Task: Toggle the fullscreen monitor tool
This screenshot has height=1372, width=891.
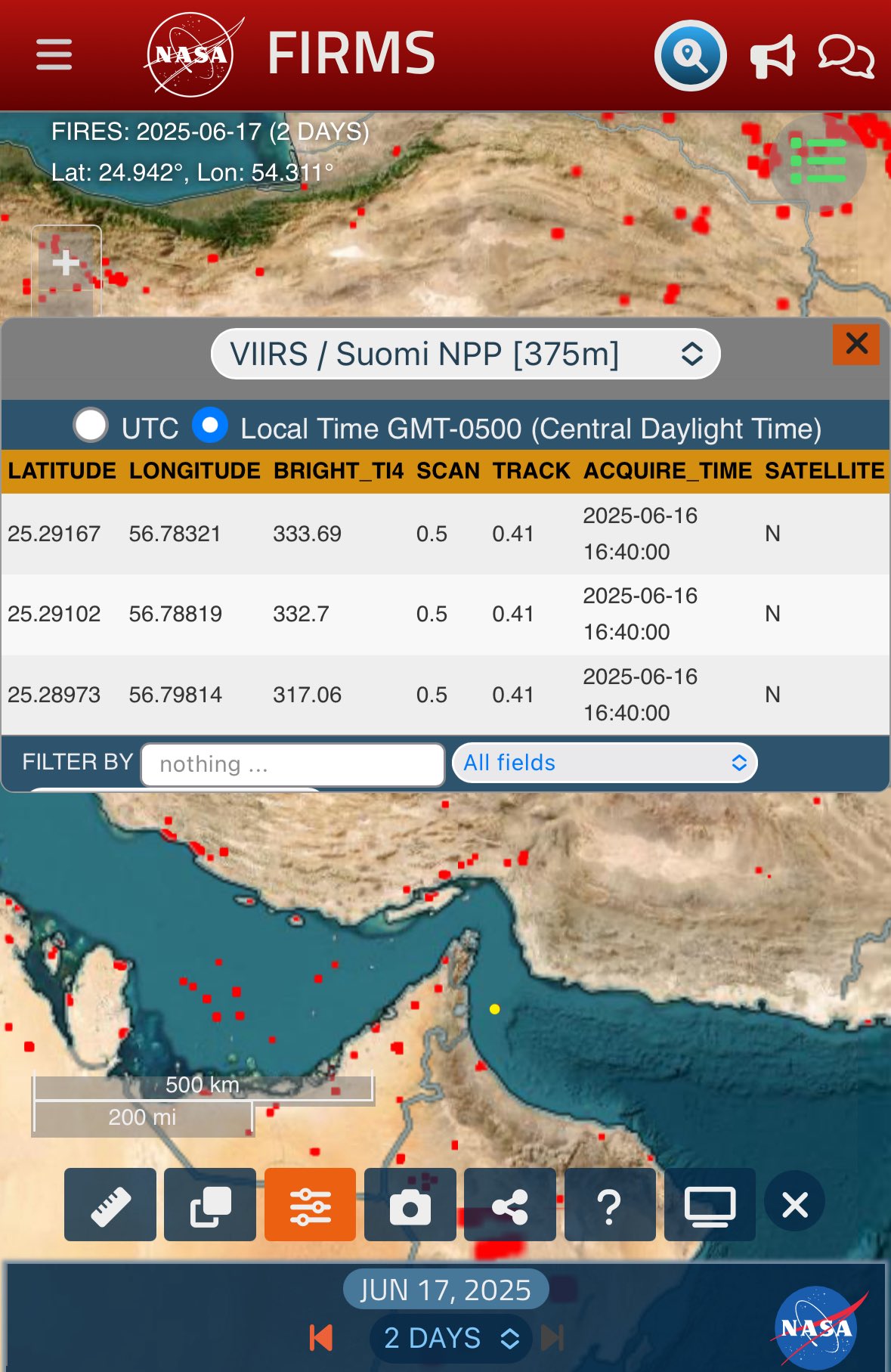Action: 710,1204
